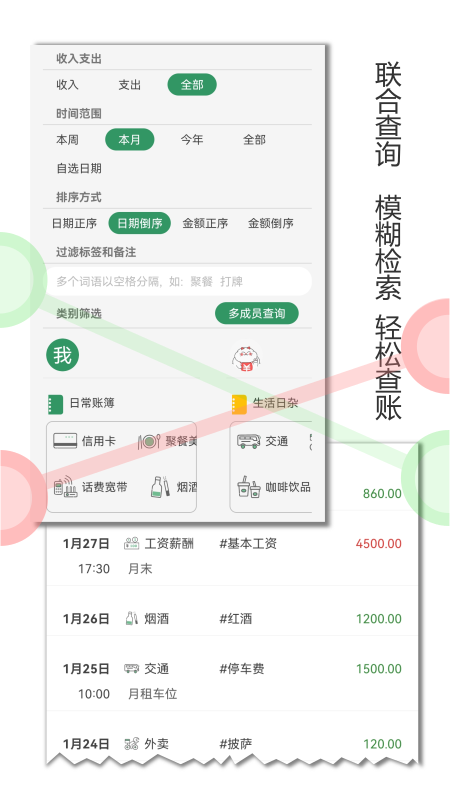The height and width of the screenshot is (800, 450).
Task: Select the 收入 income filter
Action: 67,85
